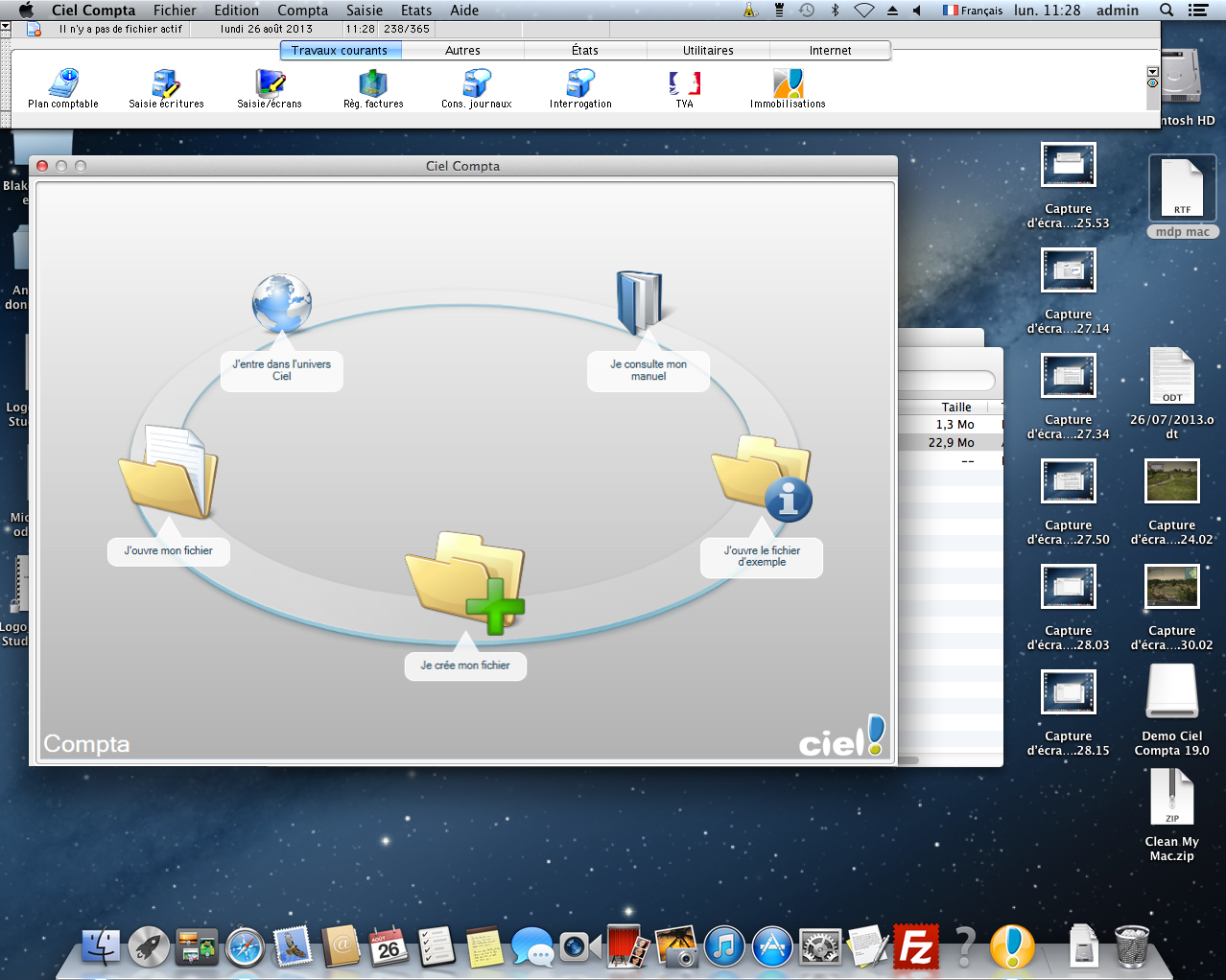1226x980 pixels.
Task: Open the Saisie menu
Action: coord(365,11)
